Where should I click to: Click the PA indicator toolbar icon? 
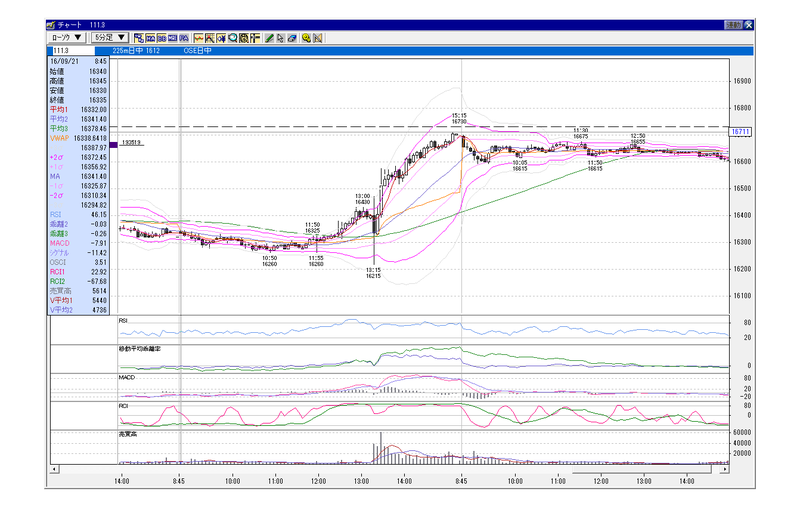184,38
